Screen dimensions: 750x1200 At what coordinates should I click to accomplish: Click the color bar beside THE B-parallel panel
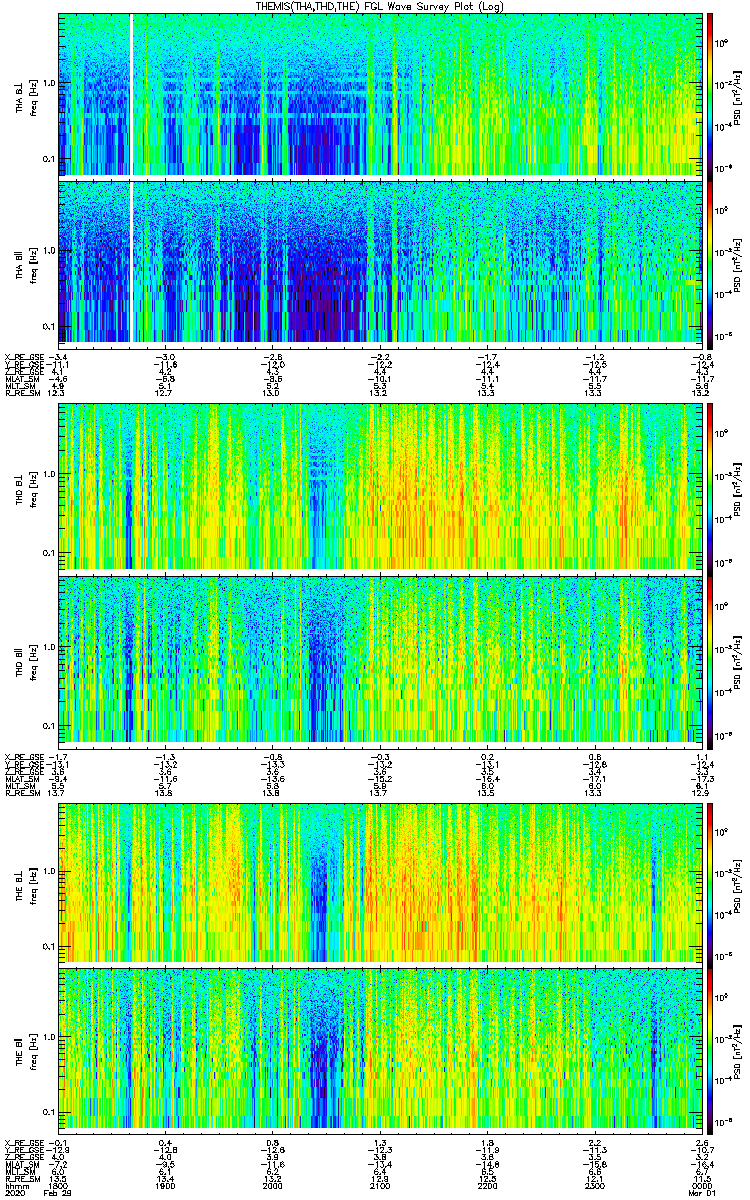click(x=709, y=1050)
